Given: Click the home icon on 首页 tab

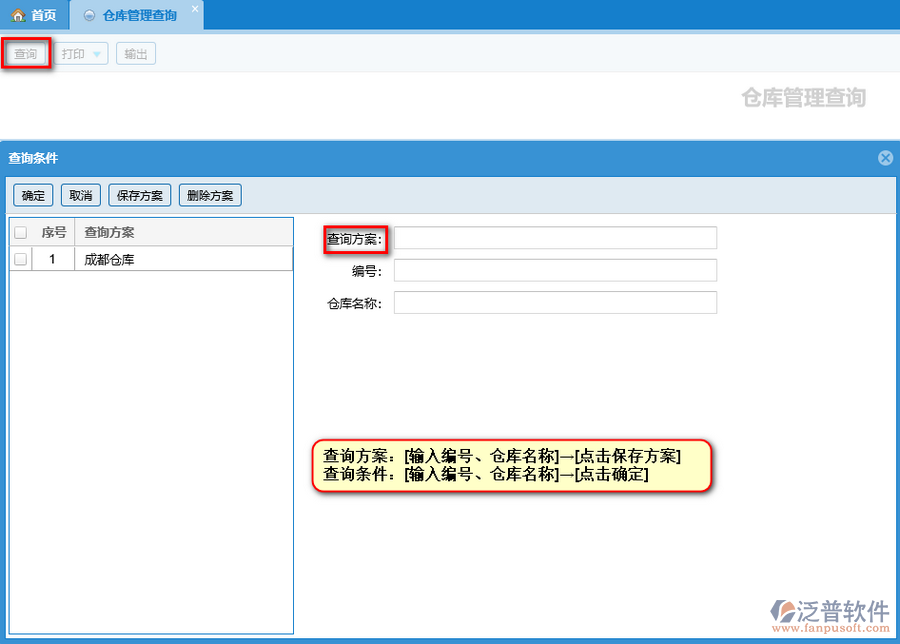Looking at the screenshot, I should click(x=17, y=15).
